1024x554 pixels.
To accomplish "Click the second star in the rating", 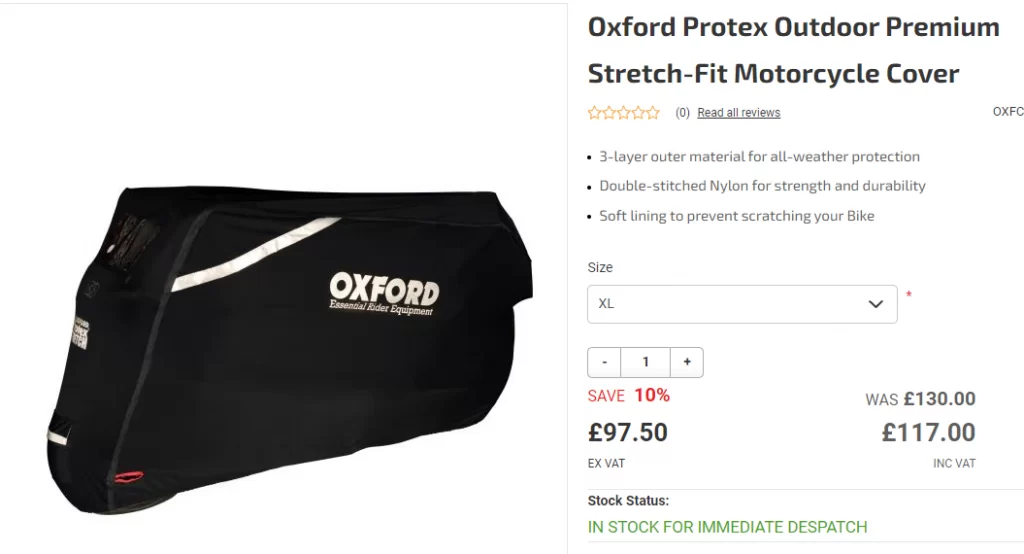I will coord(609,113).
